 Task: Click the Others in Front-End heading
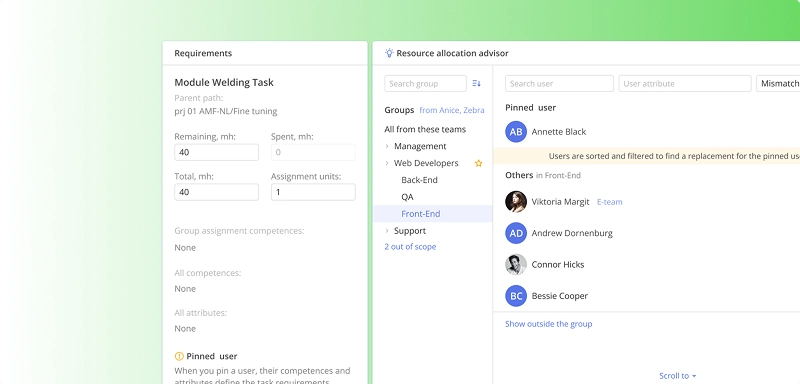[543, 175]
